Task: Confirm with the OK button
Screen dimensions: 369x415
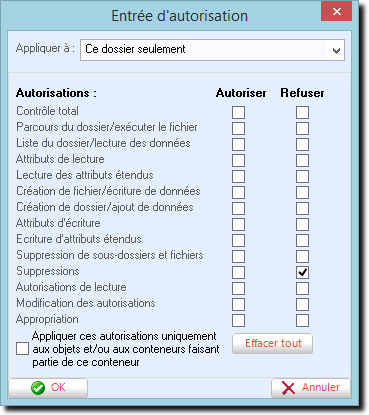Action: (x=48, y=388)
